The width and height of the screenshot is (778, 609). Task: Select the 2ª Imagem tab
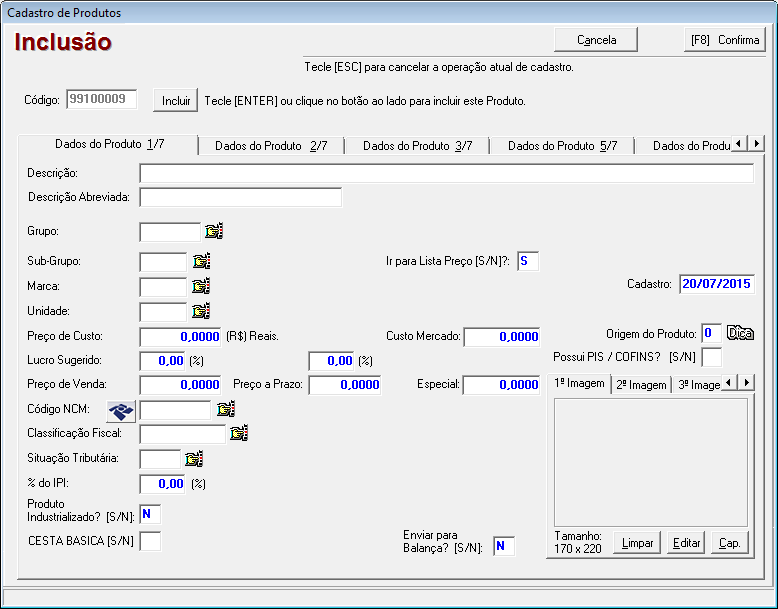pos(640,385)
